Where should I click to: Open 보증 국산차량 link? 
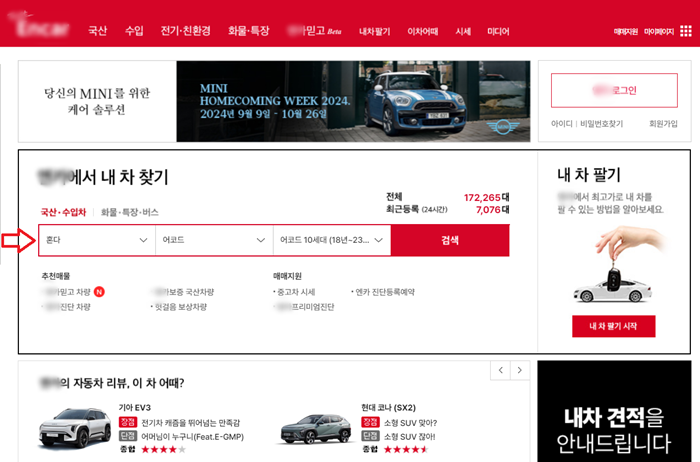point(183,292)
